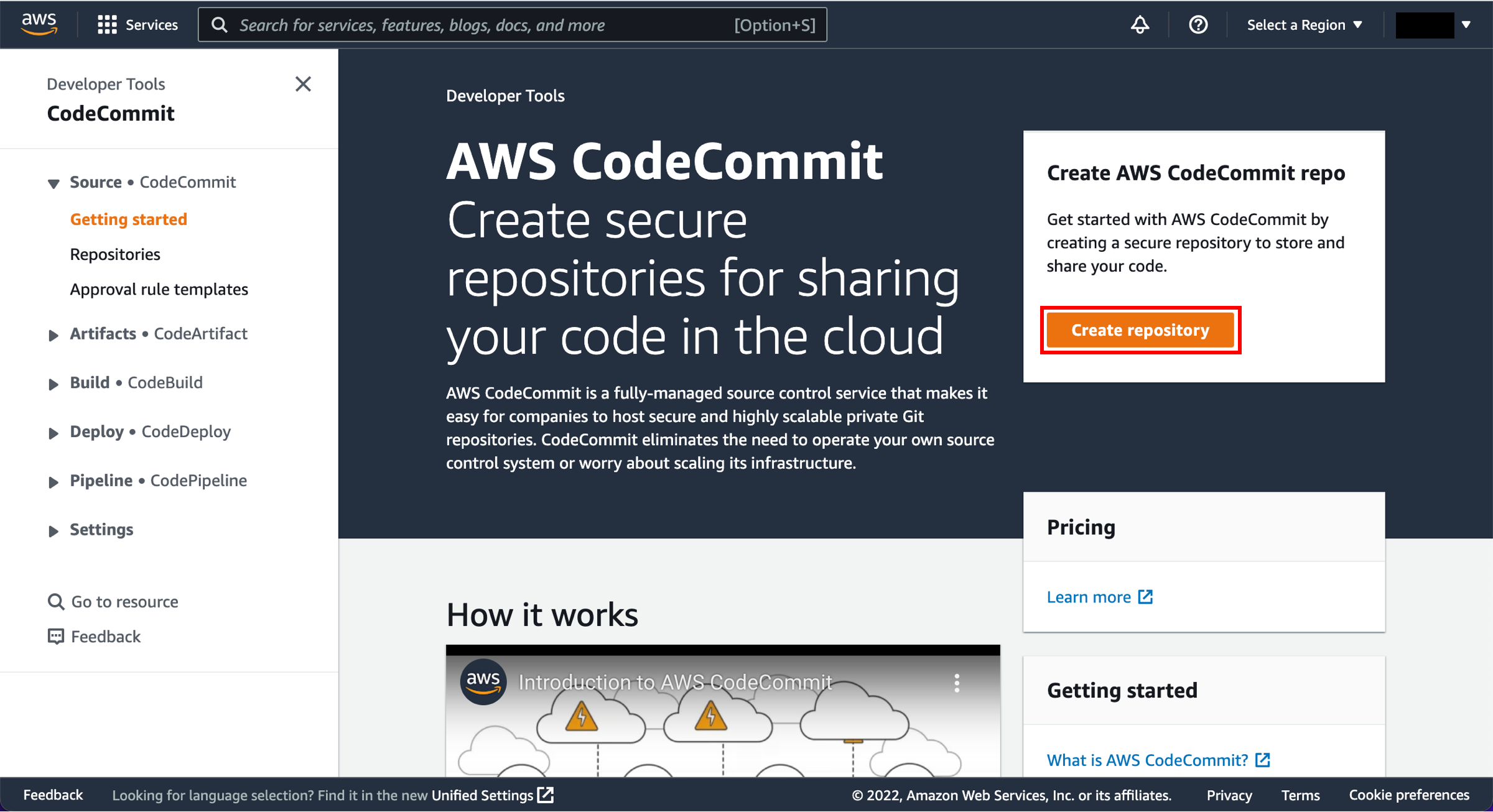This screenshot has width=1493, height=812.
Task: Open the notifications bell
Action: pos(1140,25)
